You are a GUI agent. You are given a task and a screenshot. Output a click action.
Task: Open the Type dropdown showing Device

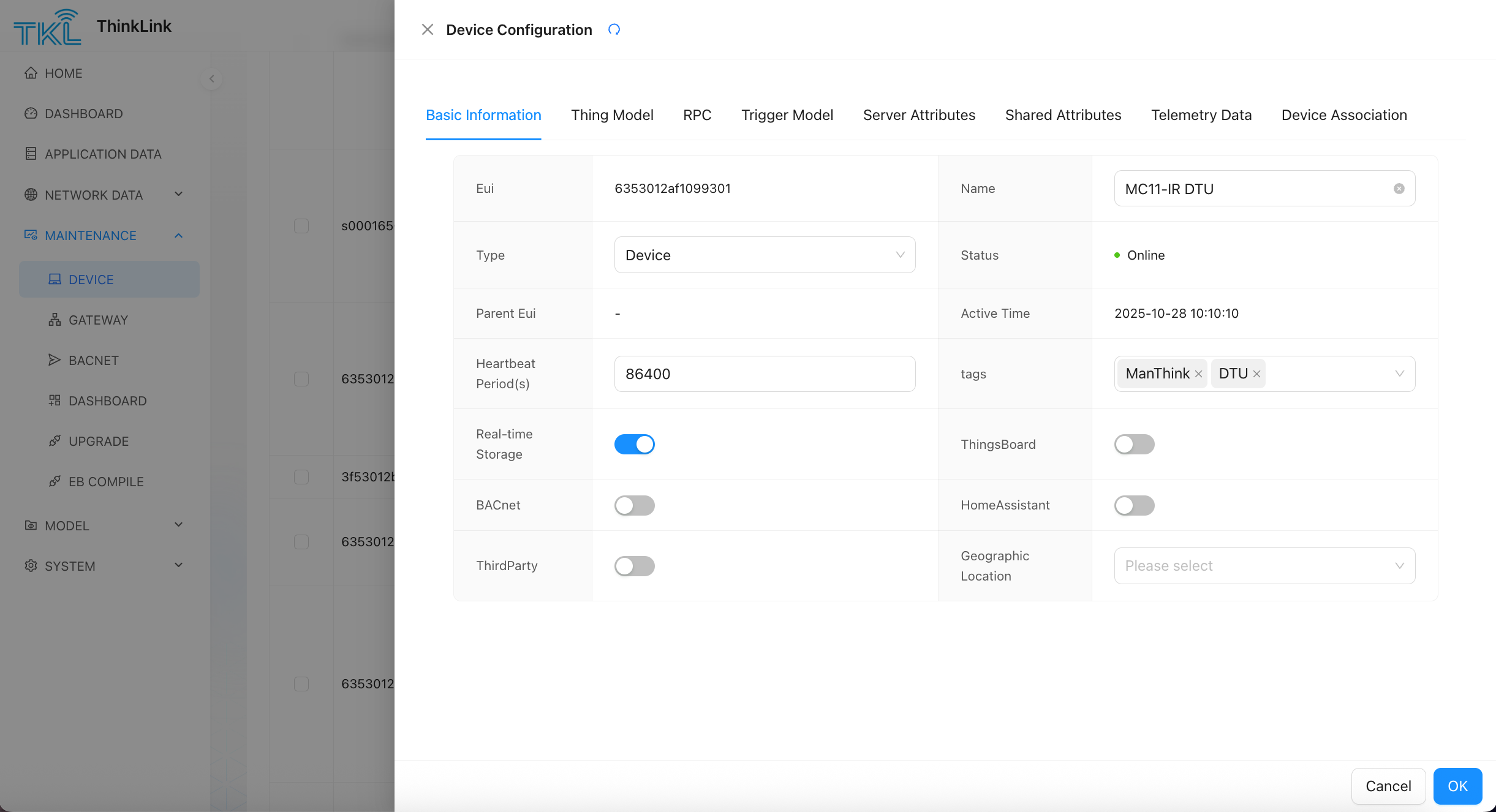(x=764, y=255)
